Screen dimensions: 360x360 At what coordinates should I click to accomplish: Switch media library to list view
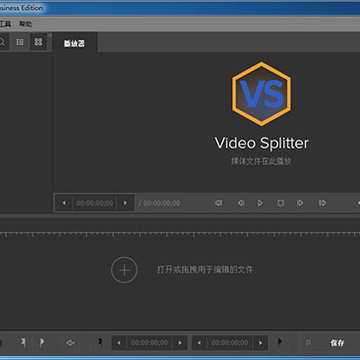click(x=20, y=42)
